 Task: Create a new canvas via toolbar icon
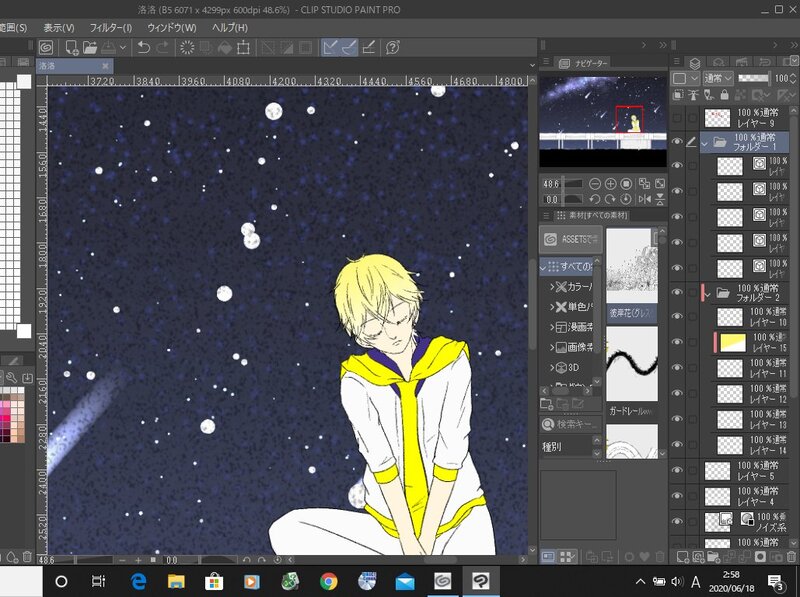pos(72,48)
